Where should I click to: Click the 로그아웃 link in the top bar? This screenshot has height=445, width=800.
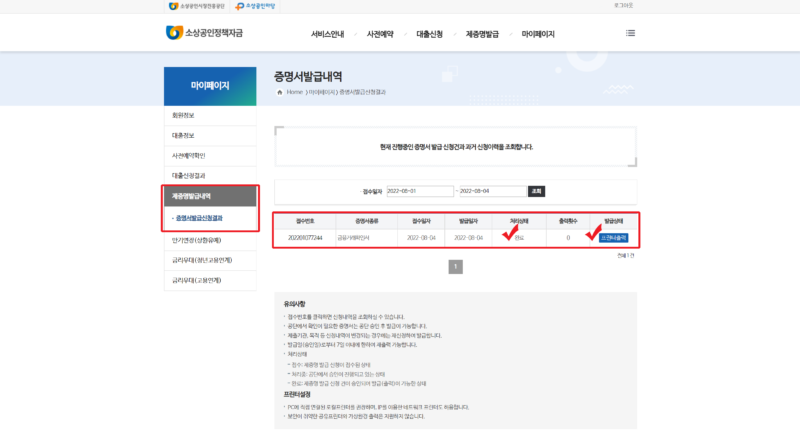(623, 6)
